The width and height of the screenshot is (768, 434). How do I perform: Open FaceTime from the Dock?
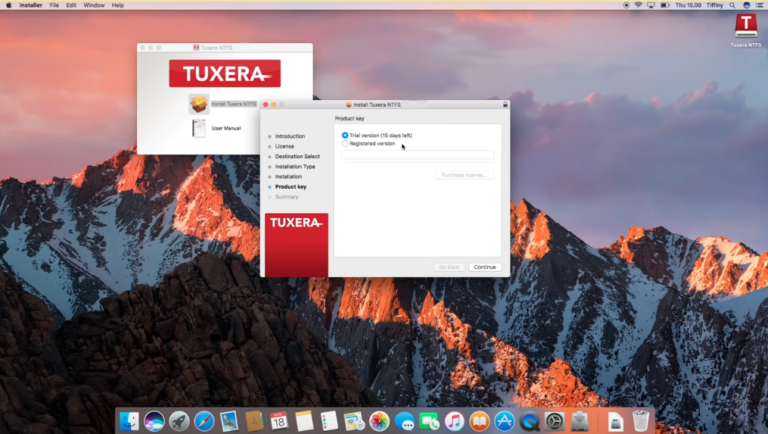pyautogui.click(x=429, y=421)
